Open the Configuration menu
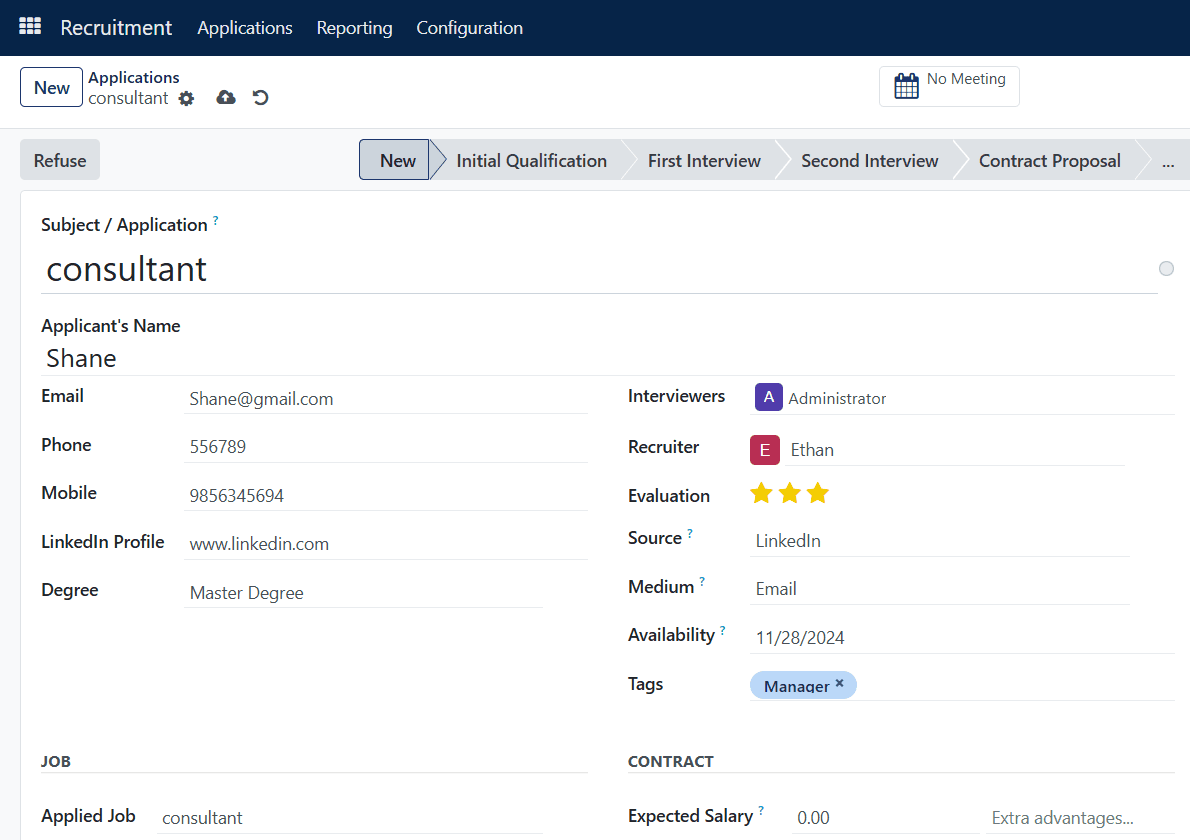The image size is (1190, 840). point(469,28)
